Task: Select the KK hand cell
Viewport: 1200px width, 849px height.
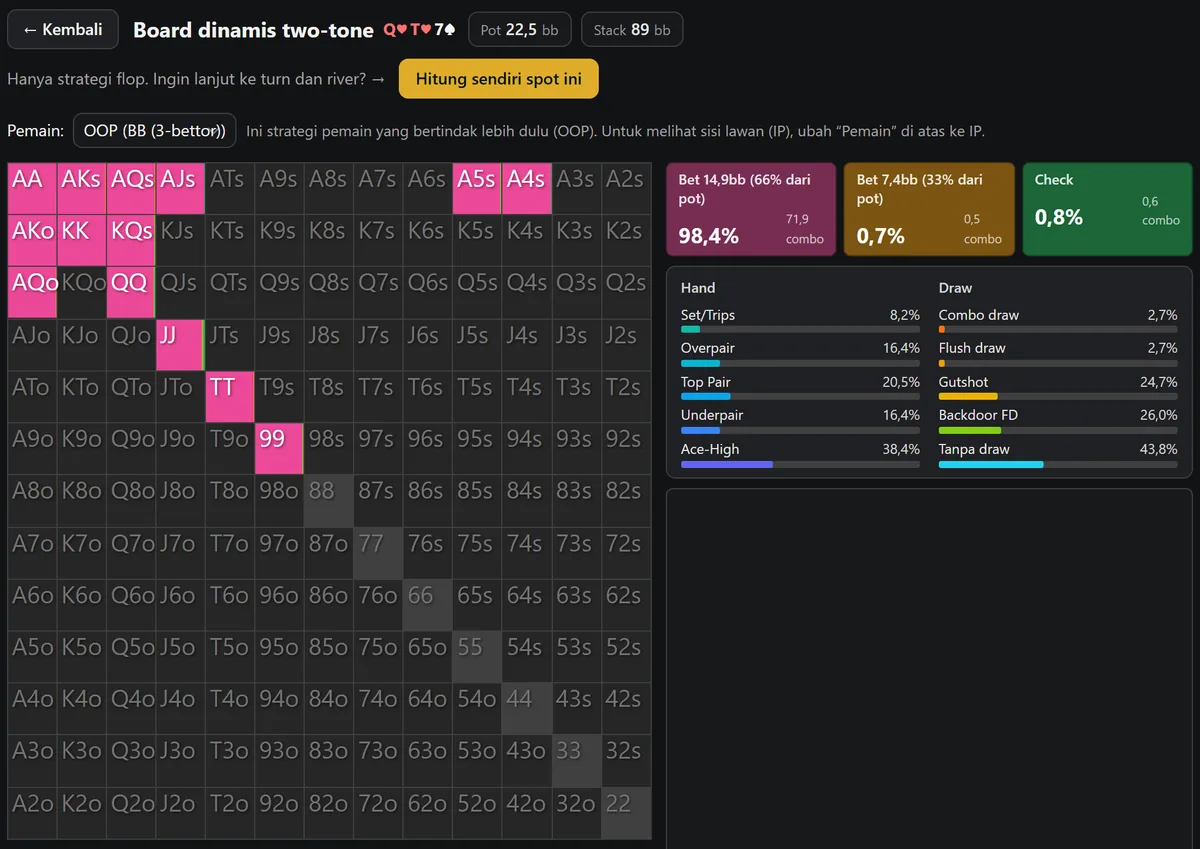Action: click(81, 241)
